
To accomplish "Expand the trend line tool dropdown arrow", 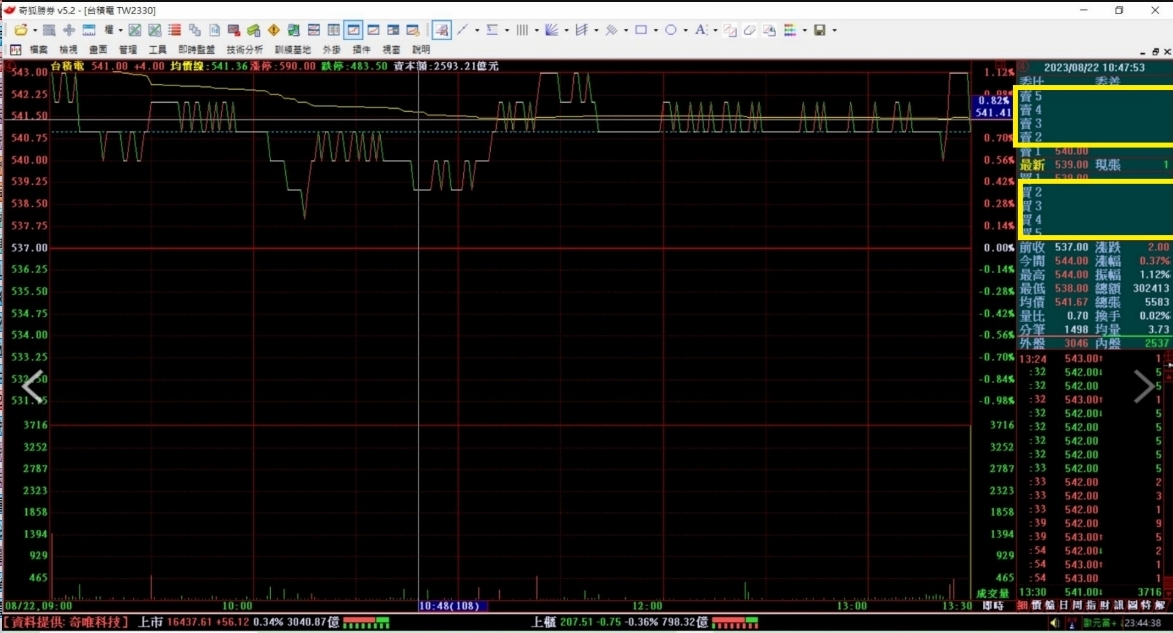I will 476,30.
